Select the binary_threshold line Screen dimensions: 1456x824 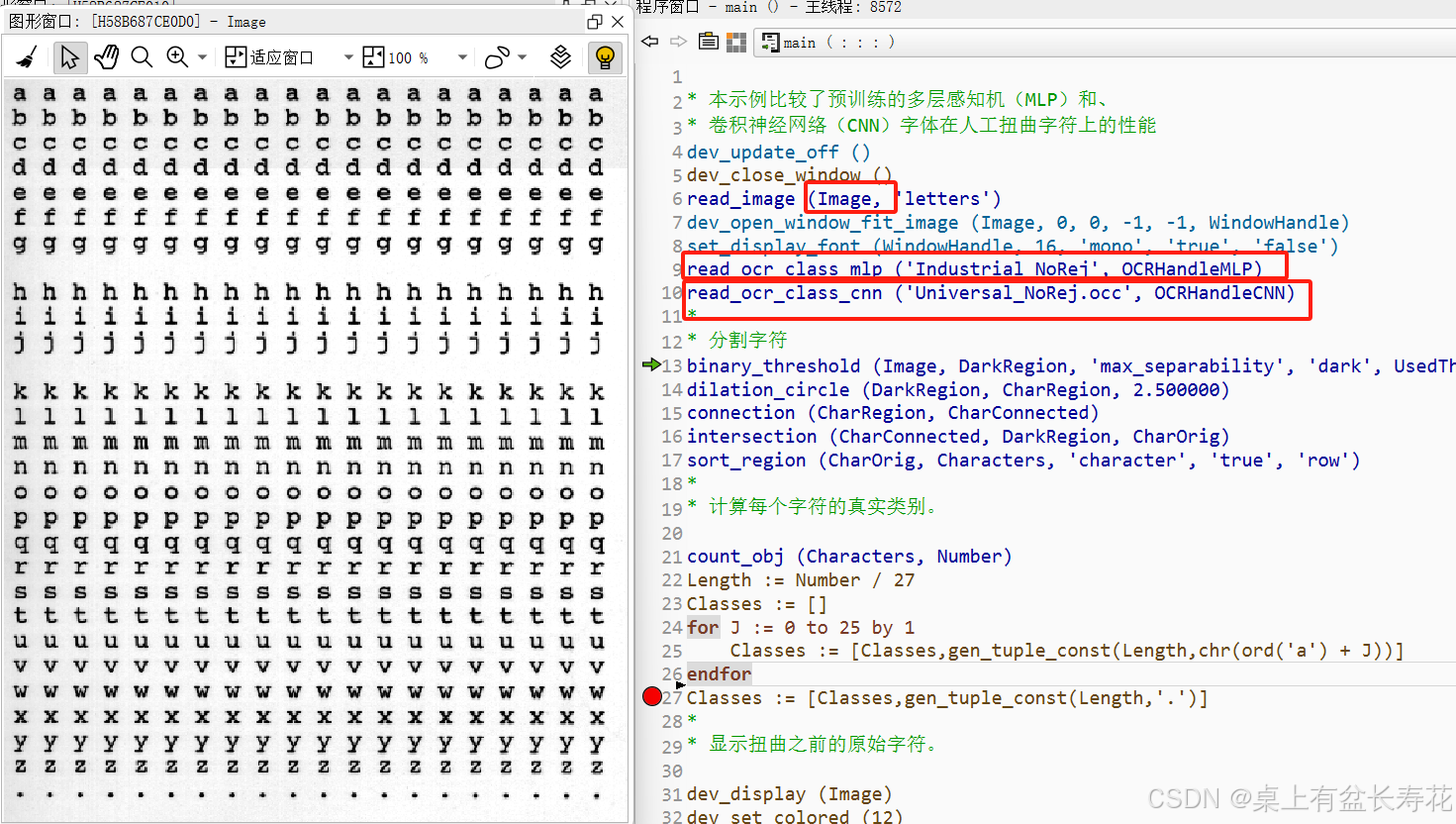click(1070, 365)
